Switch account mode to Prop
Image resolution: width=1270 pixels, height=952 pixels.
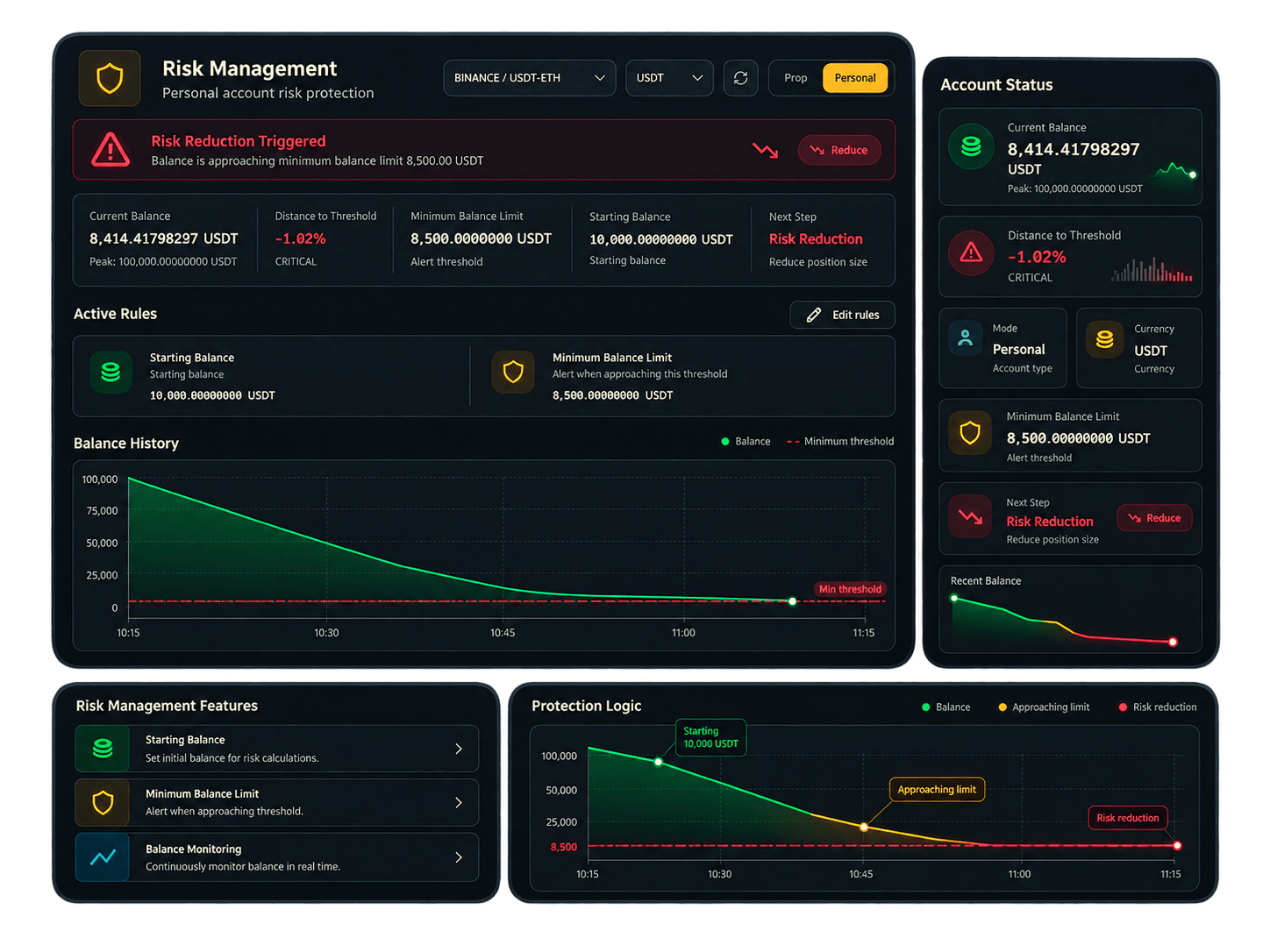point(796,78)
